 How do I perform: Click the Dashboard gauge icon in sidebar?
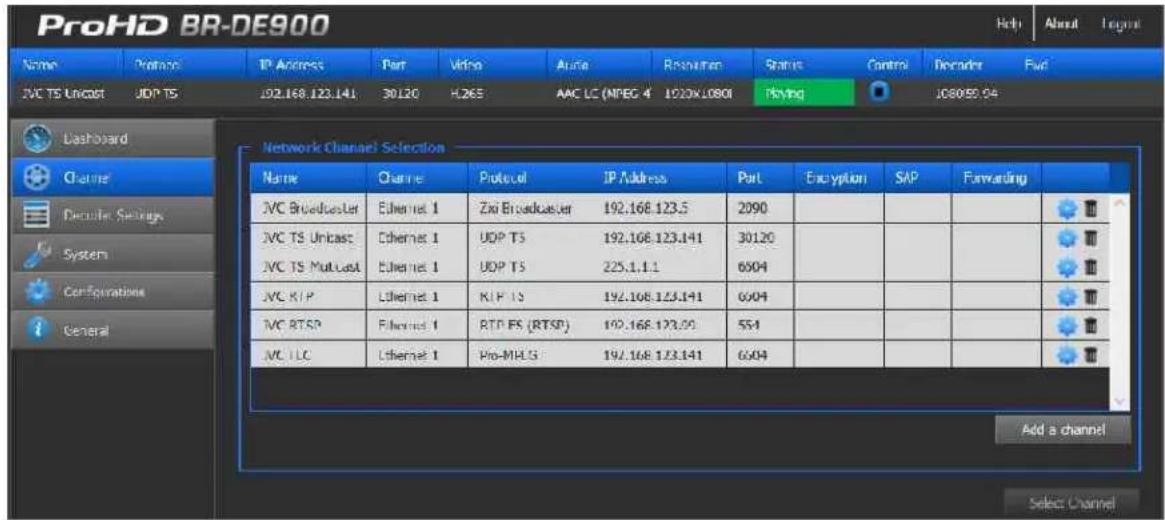38,139
